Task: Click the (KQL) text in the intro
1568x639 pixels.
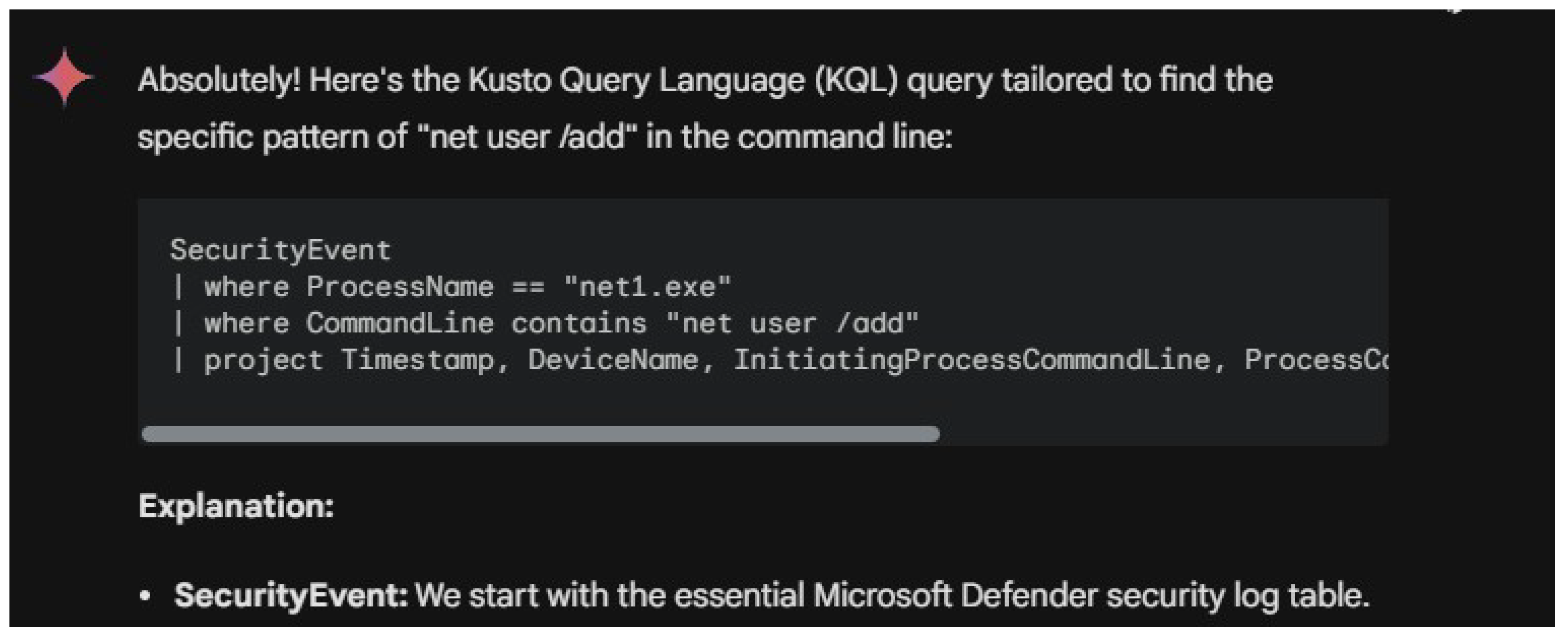Action: tap(856, 80)
